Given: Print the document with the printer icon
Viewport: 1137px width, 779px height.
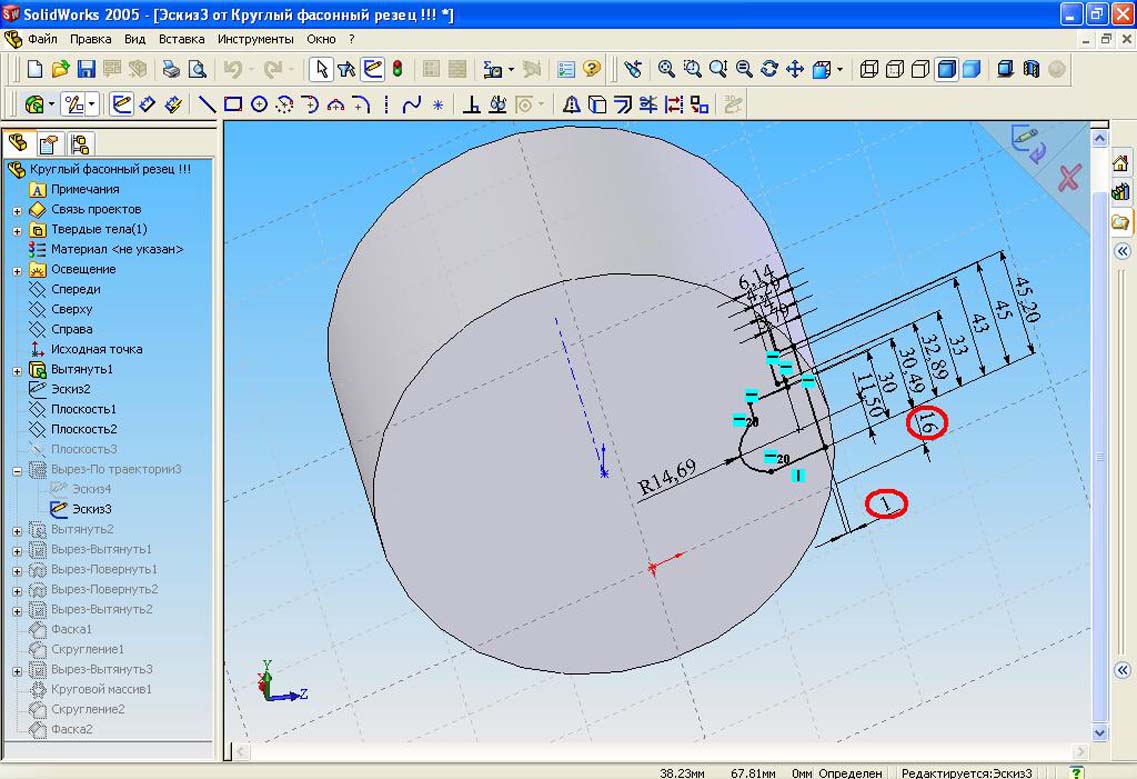Looking at the screenshot, I should pyautogui.click(x=171, y=69).
